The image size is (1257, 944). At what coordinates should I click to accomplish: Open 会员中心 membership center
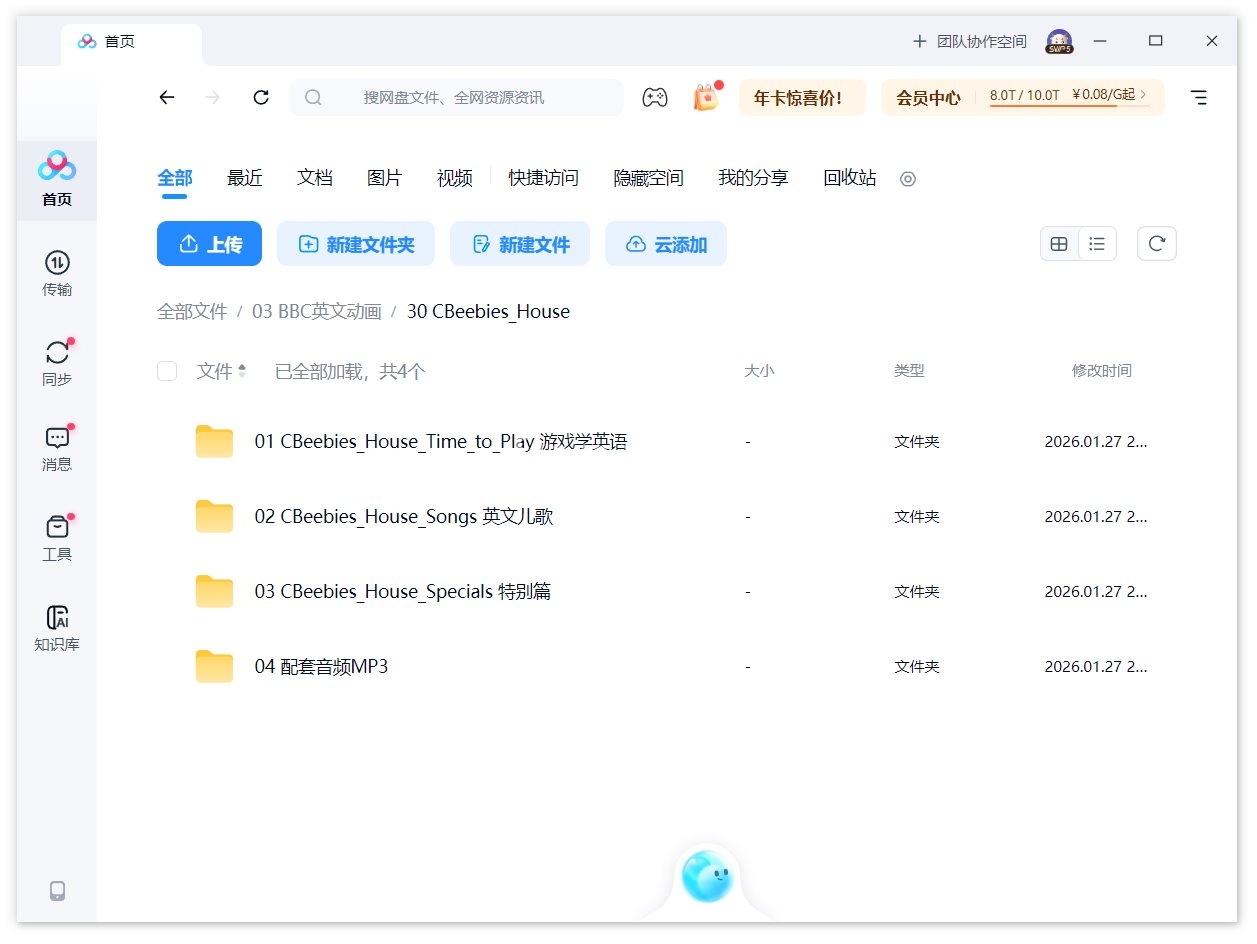[x=929, y=97]
